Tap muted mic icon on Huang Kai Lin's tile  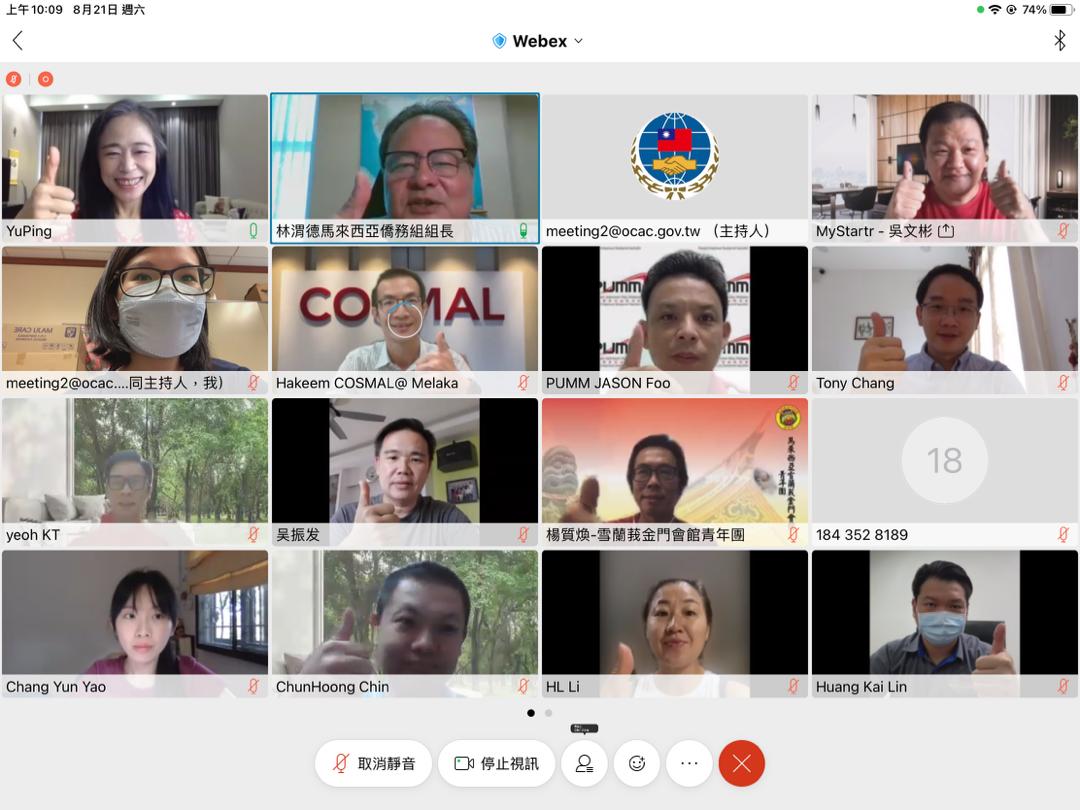(1063, 687)
